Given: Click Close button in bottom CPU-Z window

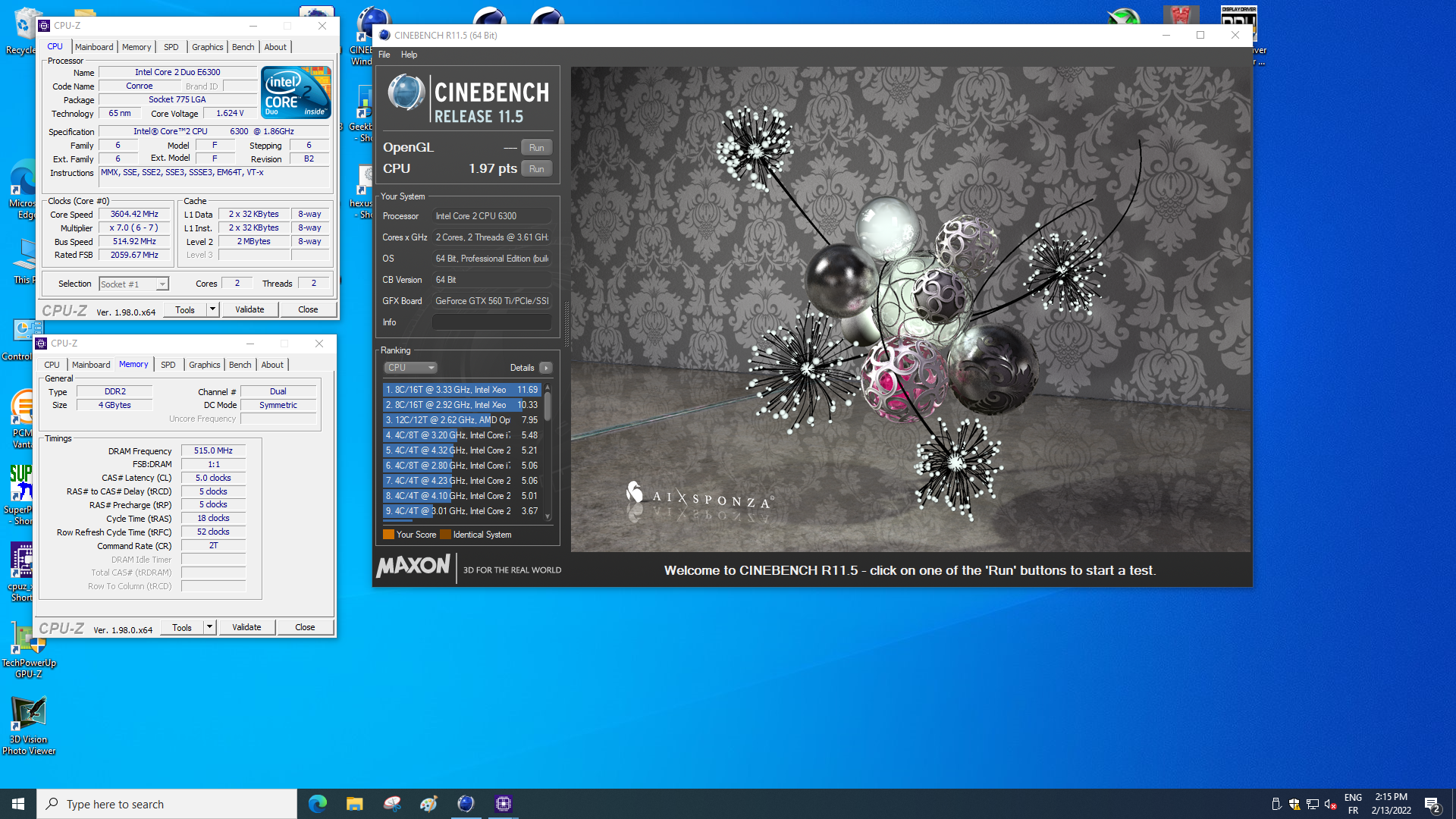Looking at the screenshot, I should (x=305, y=628).
